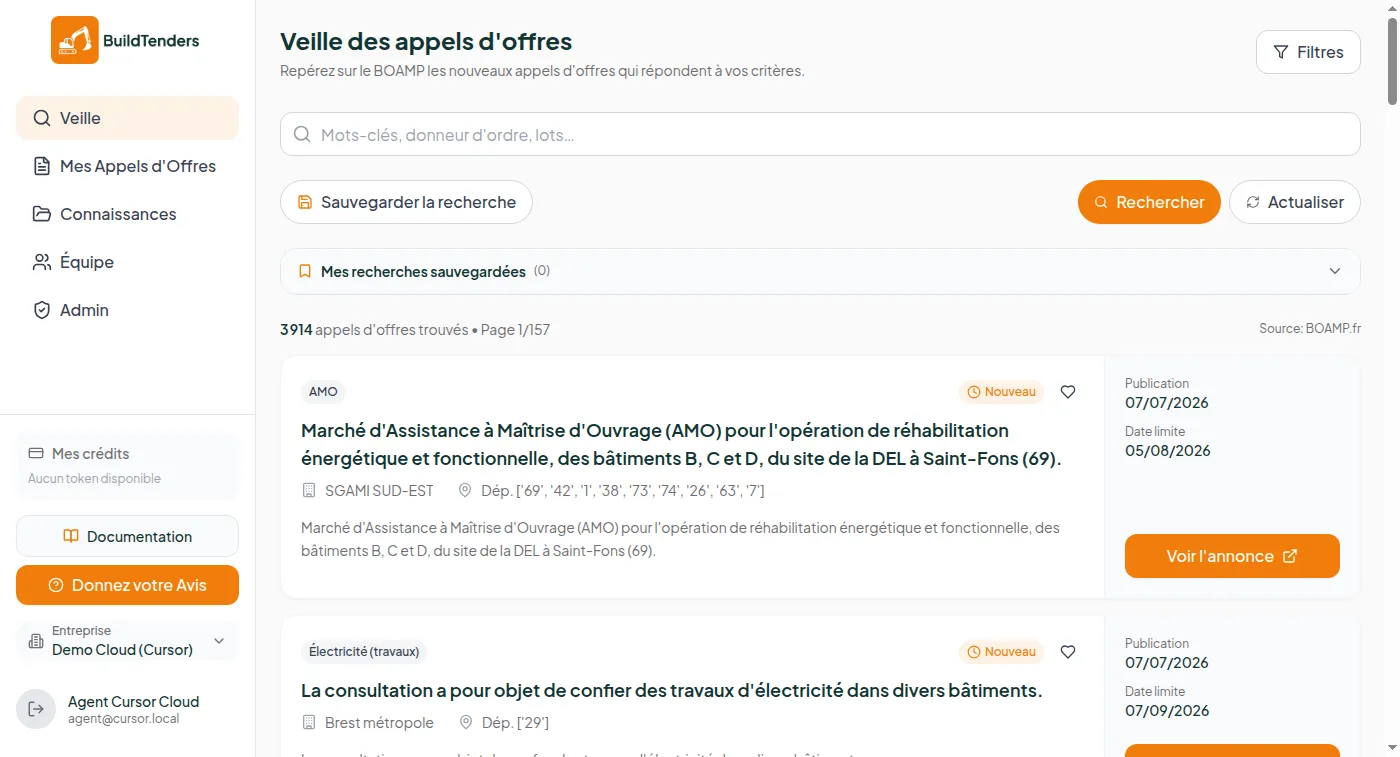Image resolution: width=1400 pixels, height=757 pixels.
Task: Click the Admin shield icon
Action: [41, 310]
